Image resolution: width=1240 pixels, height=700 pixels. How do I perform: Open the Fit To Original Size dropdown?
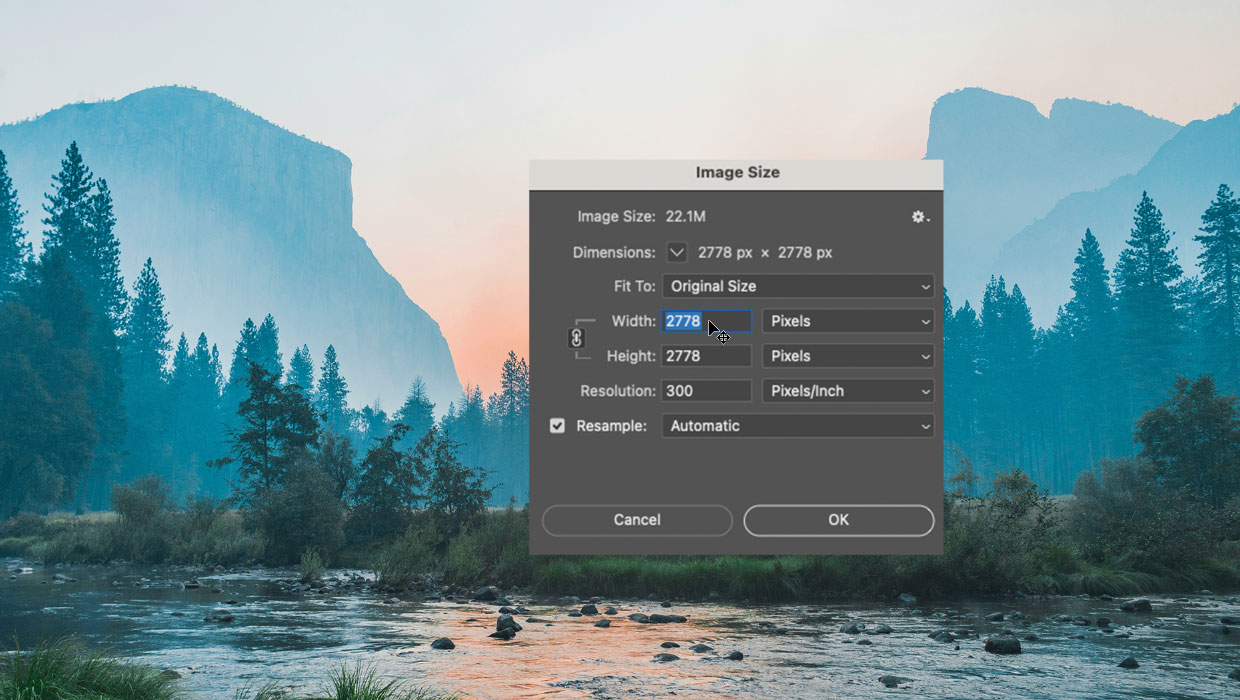coord(798,286)
